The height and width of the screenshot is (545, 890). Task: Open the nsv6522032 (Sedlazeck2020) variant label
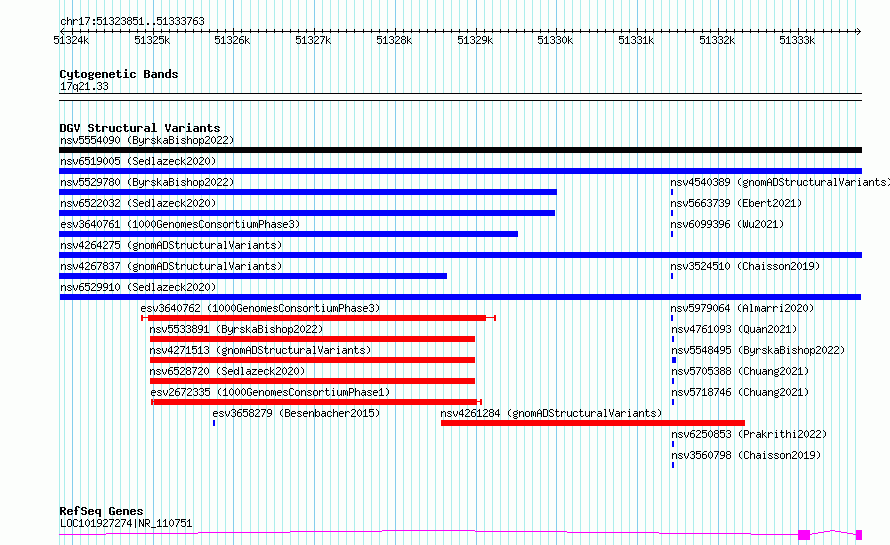click(x=138, y=203)
